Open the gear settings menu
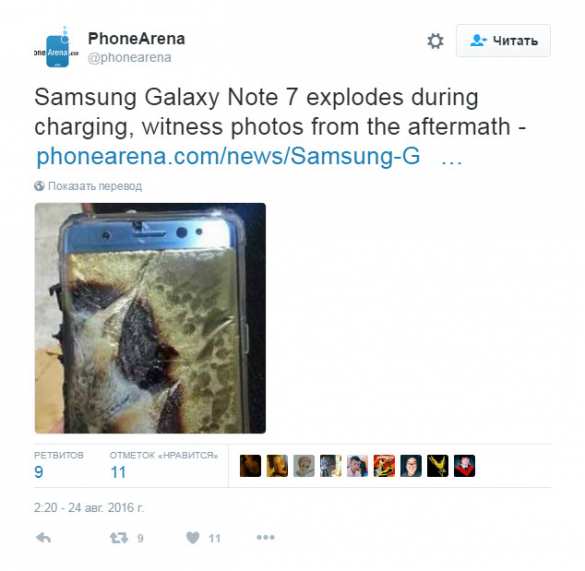This screenshot has width=585, height=571. (435, 41)
